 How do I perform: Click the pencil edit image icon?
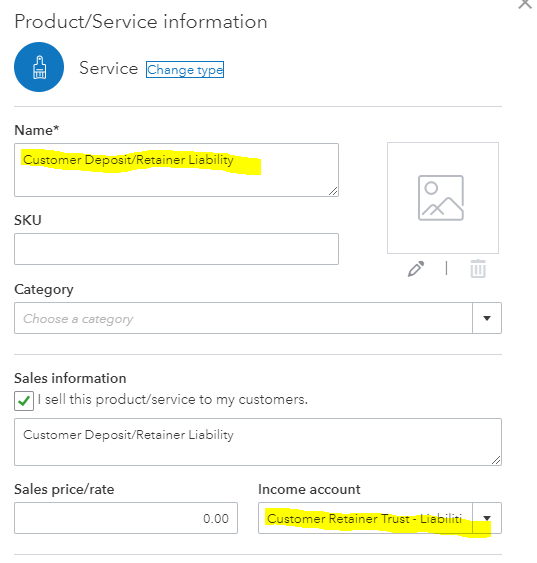coord(416,269)
